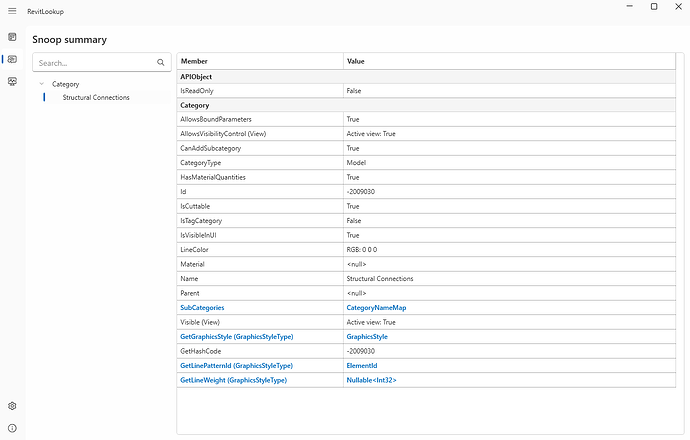Open the hamburger navigation menu
This screenshot has width=690, height=440.
[12, 11]
